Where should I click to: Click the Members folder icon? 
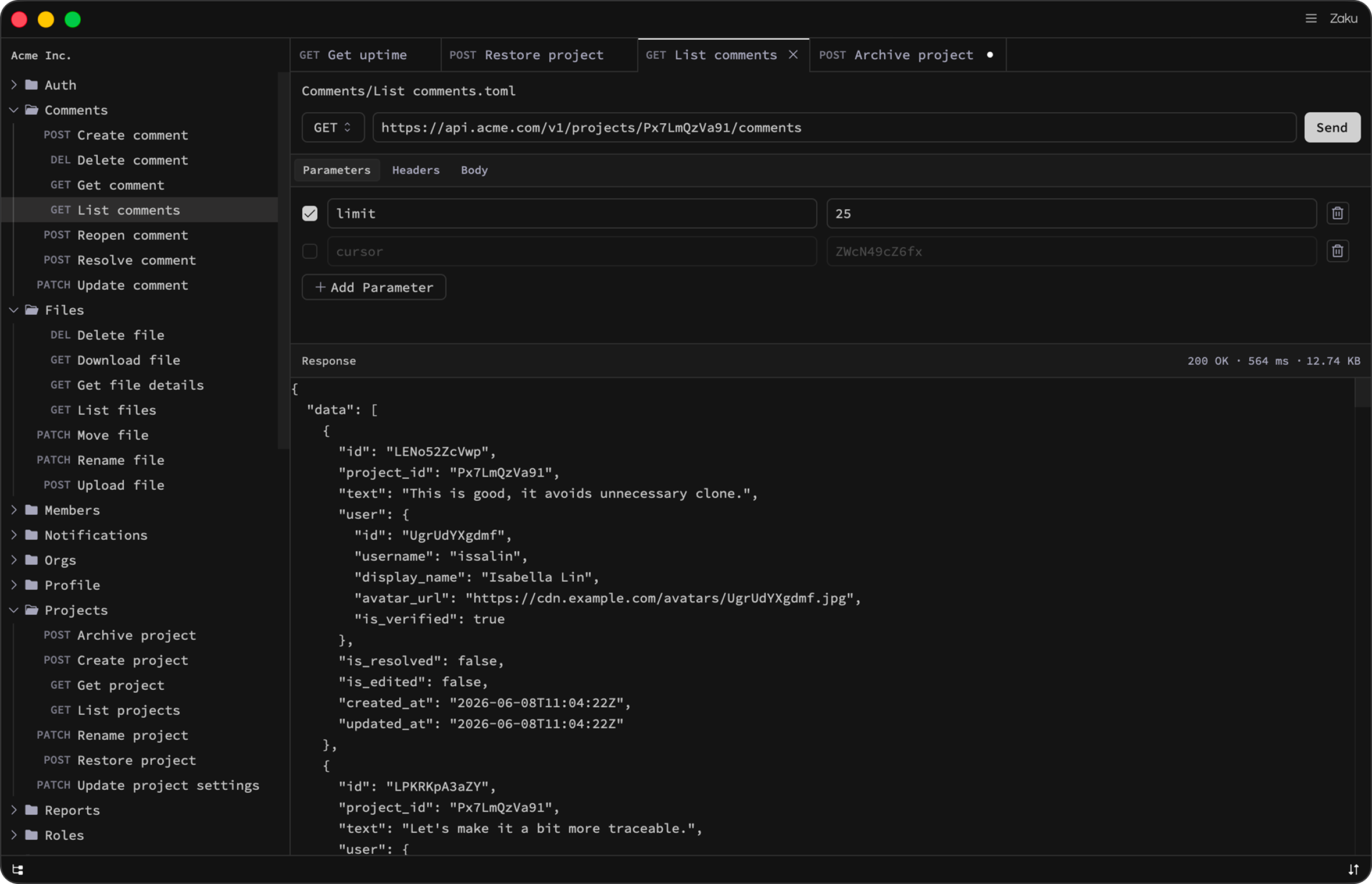coord(32,510)
